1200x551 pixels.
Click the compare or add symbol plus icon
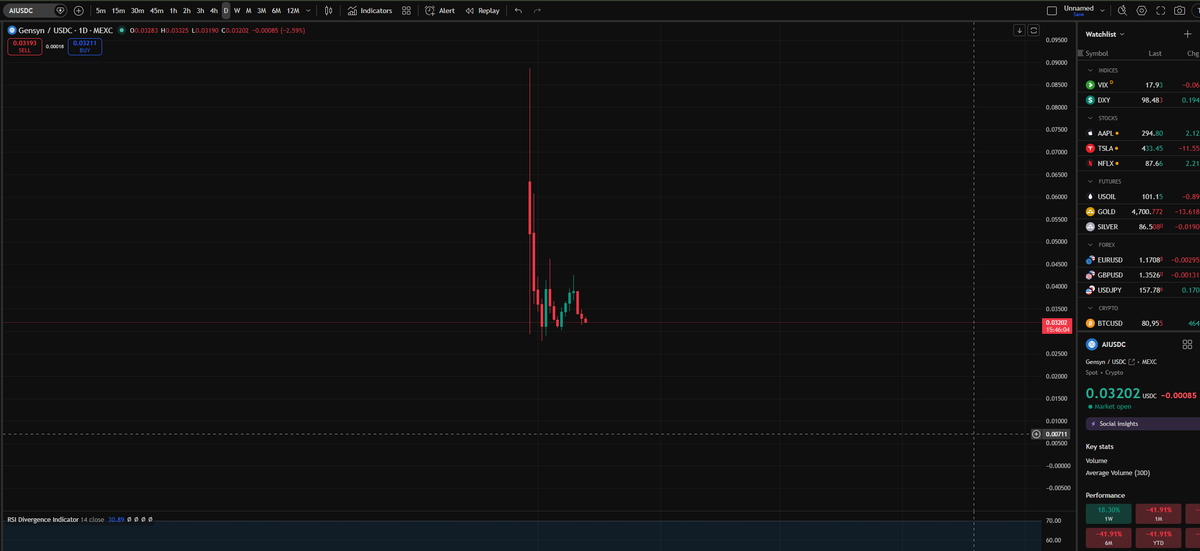tap(78, 10)
